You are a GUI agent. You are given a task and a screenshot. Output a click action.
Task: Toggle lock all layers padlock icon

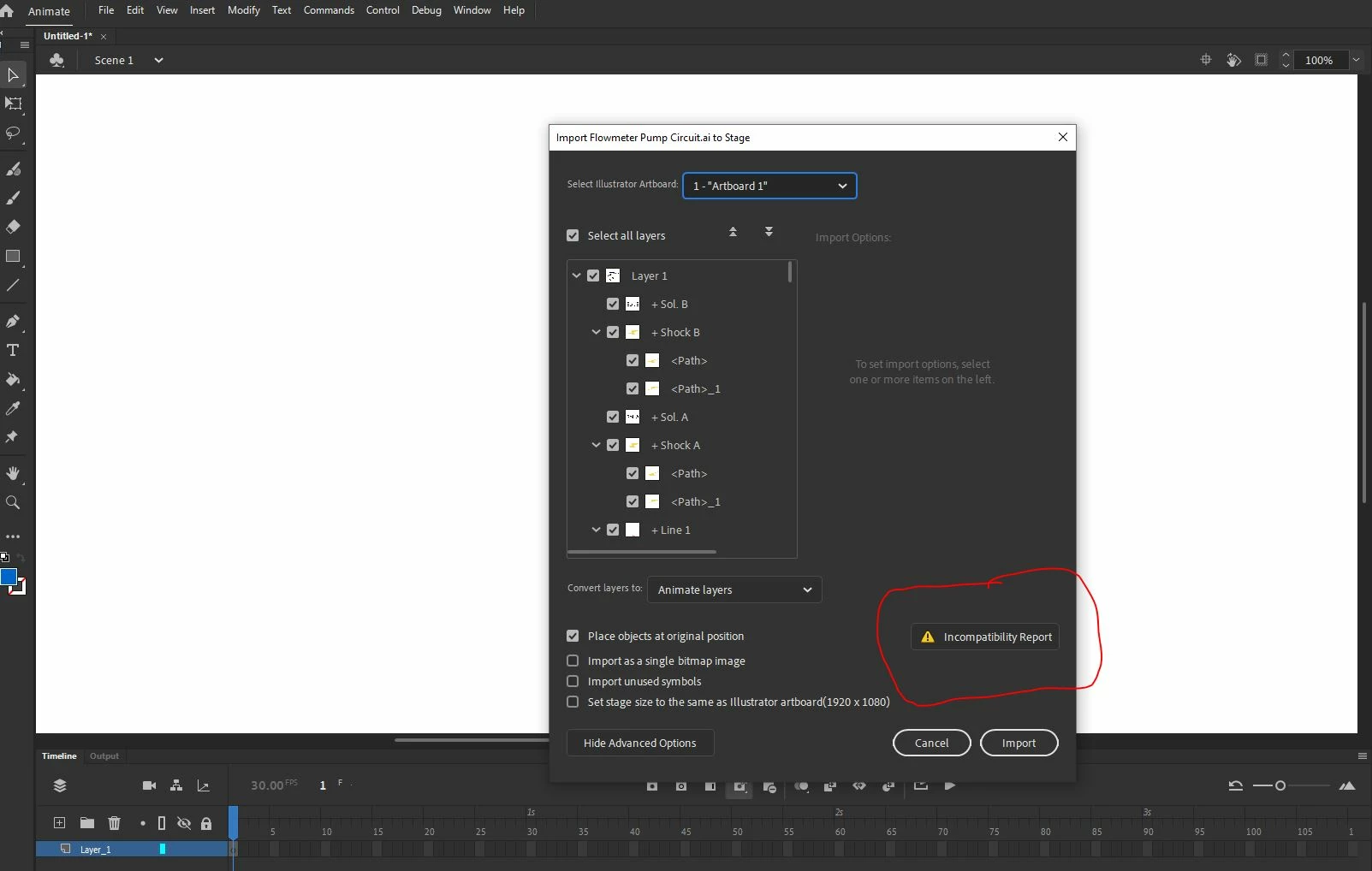(206, 823)
